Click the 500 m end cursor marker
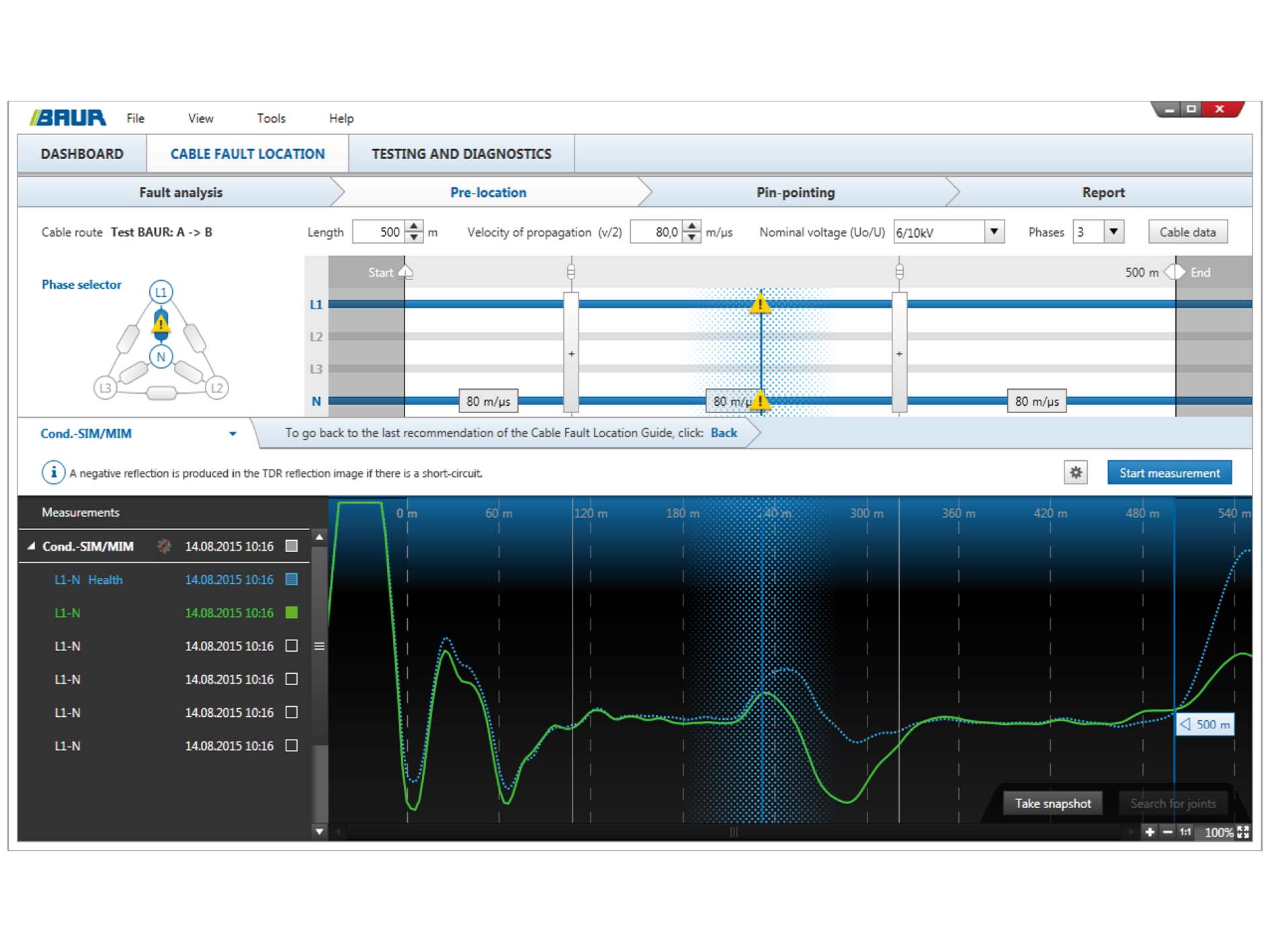Screen dimensions: 1270x952 click(x=1205, y=724)
